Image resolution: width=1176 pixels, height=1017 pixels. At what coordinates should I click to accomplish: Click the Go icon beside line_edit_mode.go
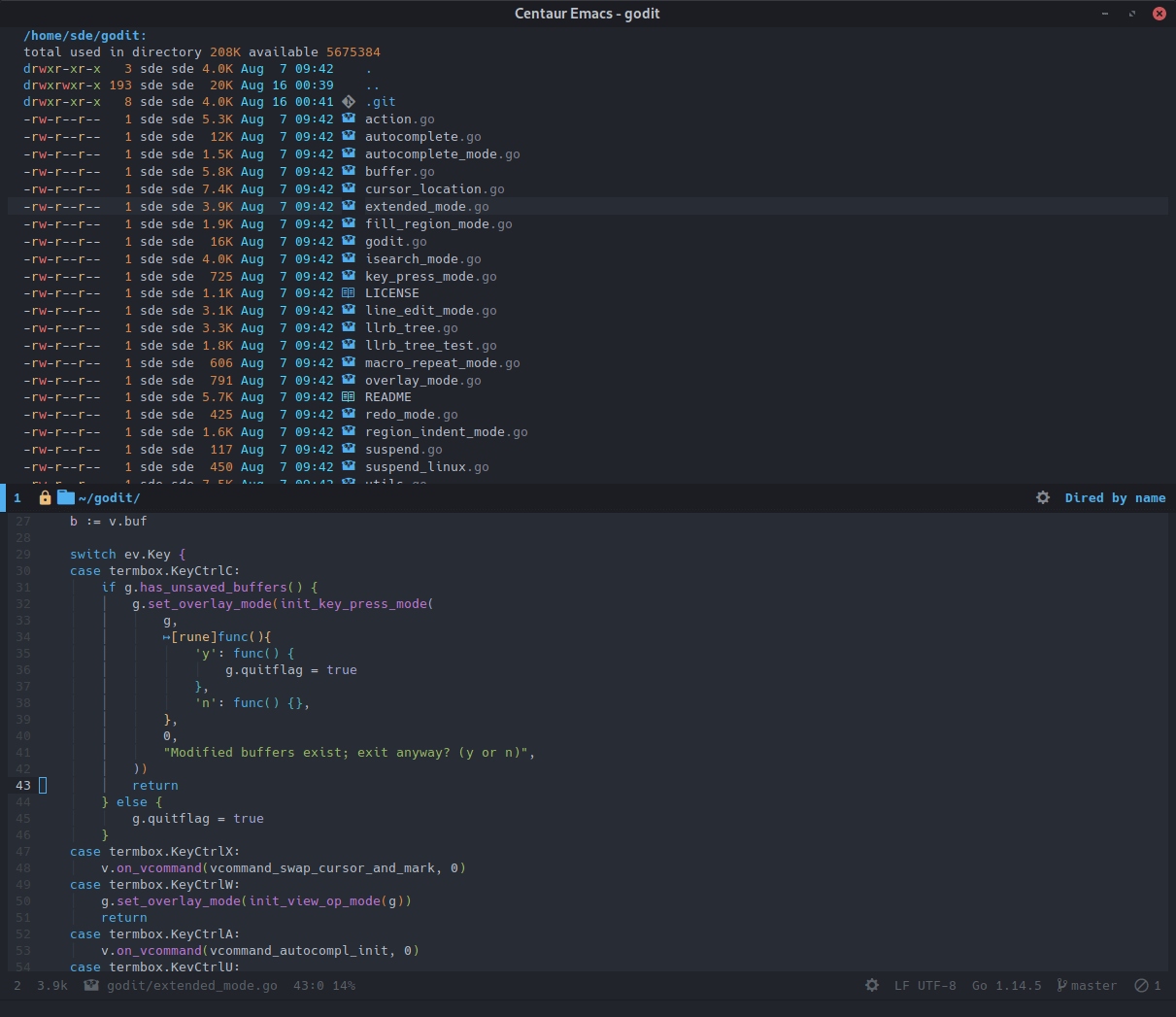[349, 310]
